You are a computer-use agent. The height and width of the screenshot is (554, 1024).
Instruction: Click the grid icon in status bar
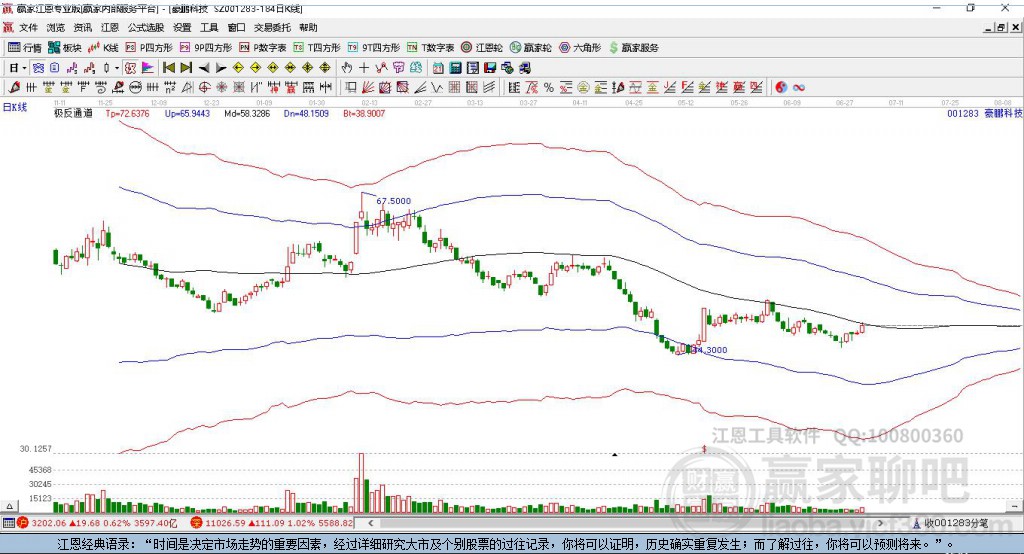(8, 523)
